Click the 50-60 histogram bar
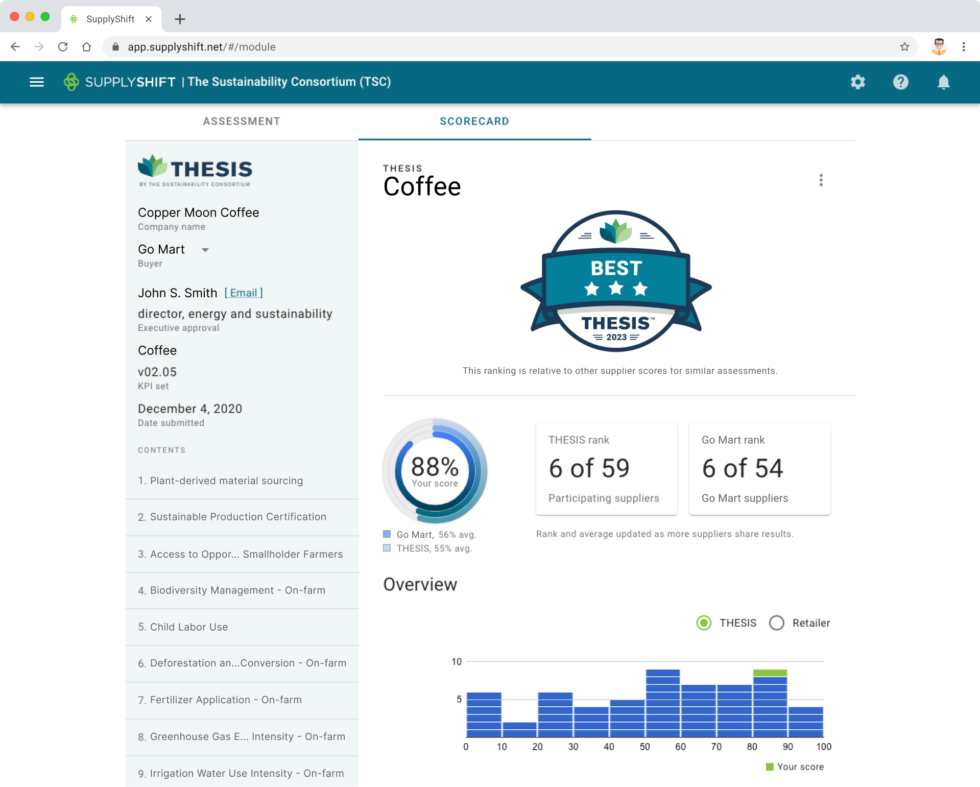980x787 pixels. 662,703
